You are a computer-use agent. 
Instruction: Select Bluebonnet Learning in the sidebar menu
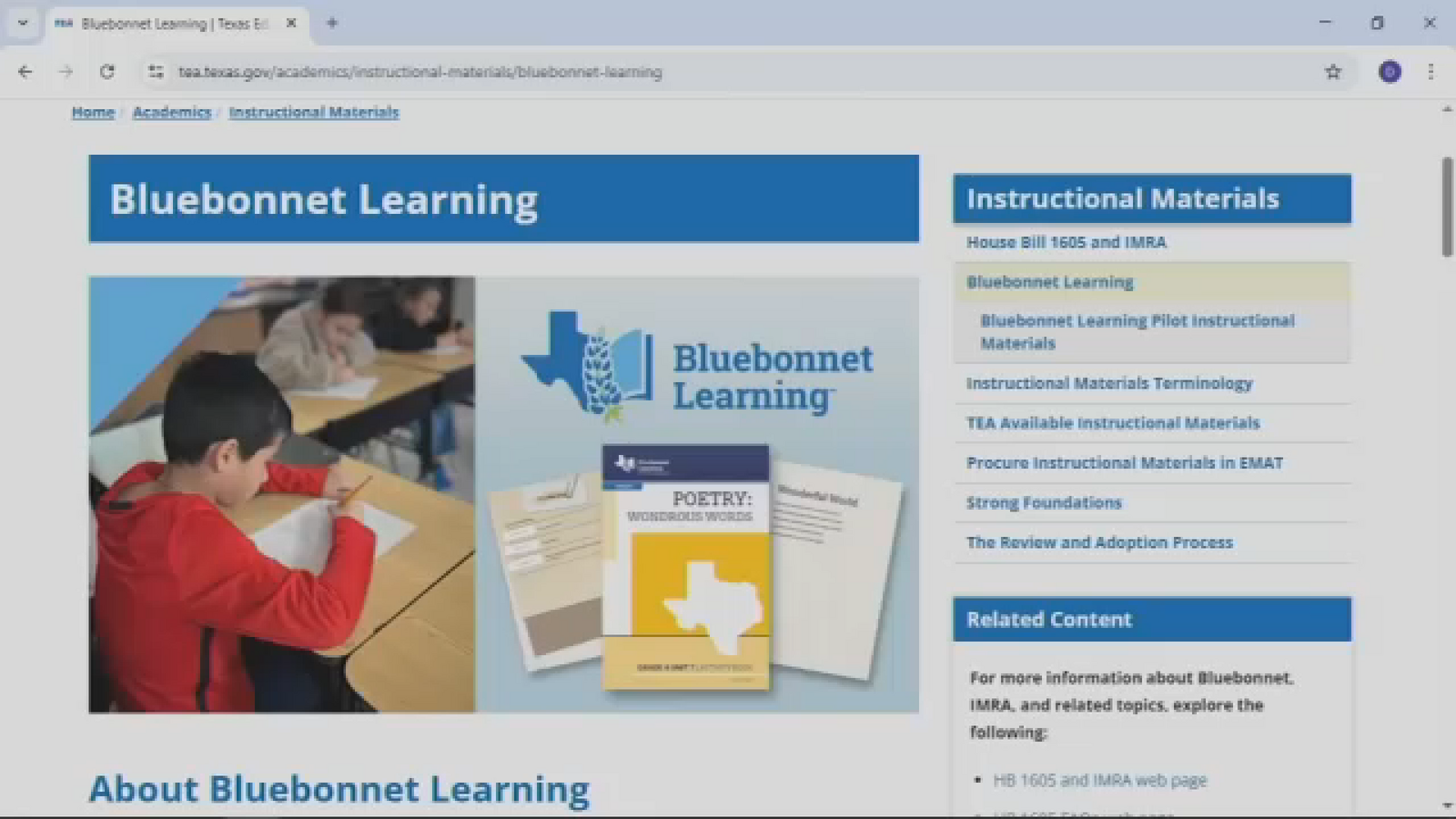(x=1050, y=282)
